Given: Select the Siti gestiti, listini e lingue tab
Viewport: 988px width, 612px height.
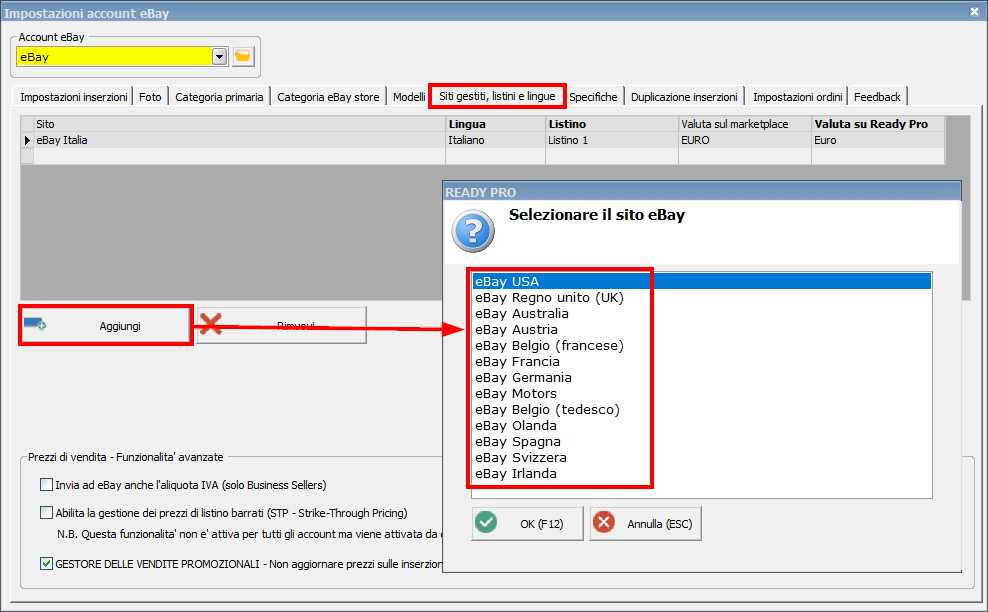Looking at the screenshot, I should 497,96.
